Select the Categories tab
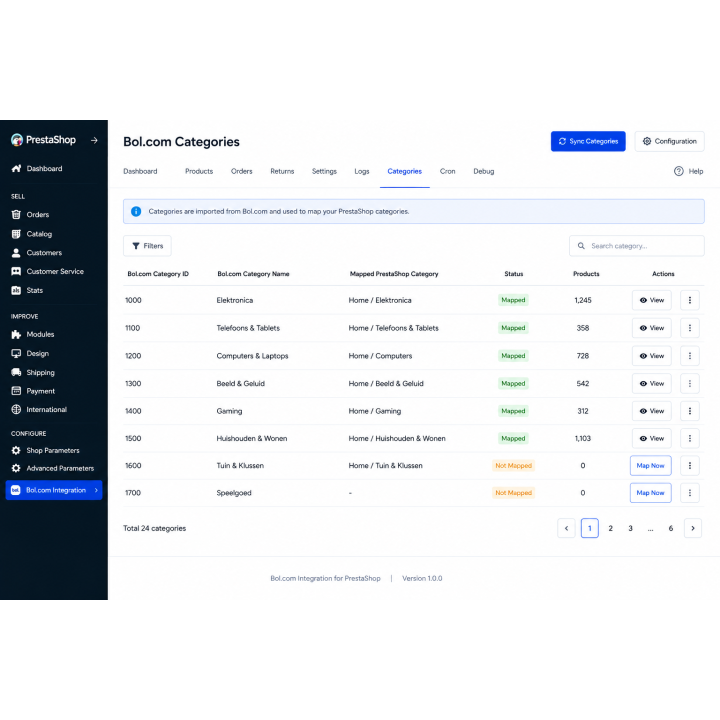 [405, 171]
